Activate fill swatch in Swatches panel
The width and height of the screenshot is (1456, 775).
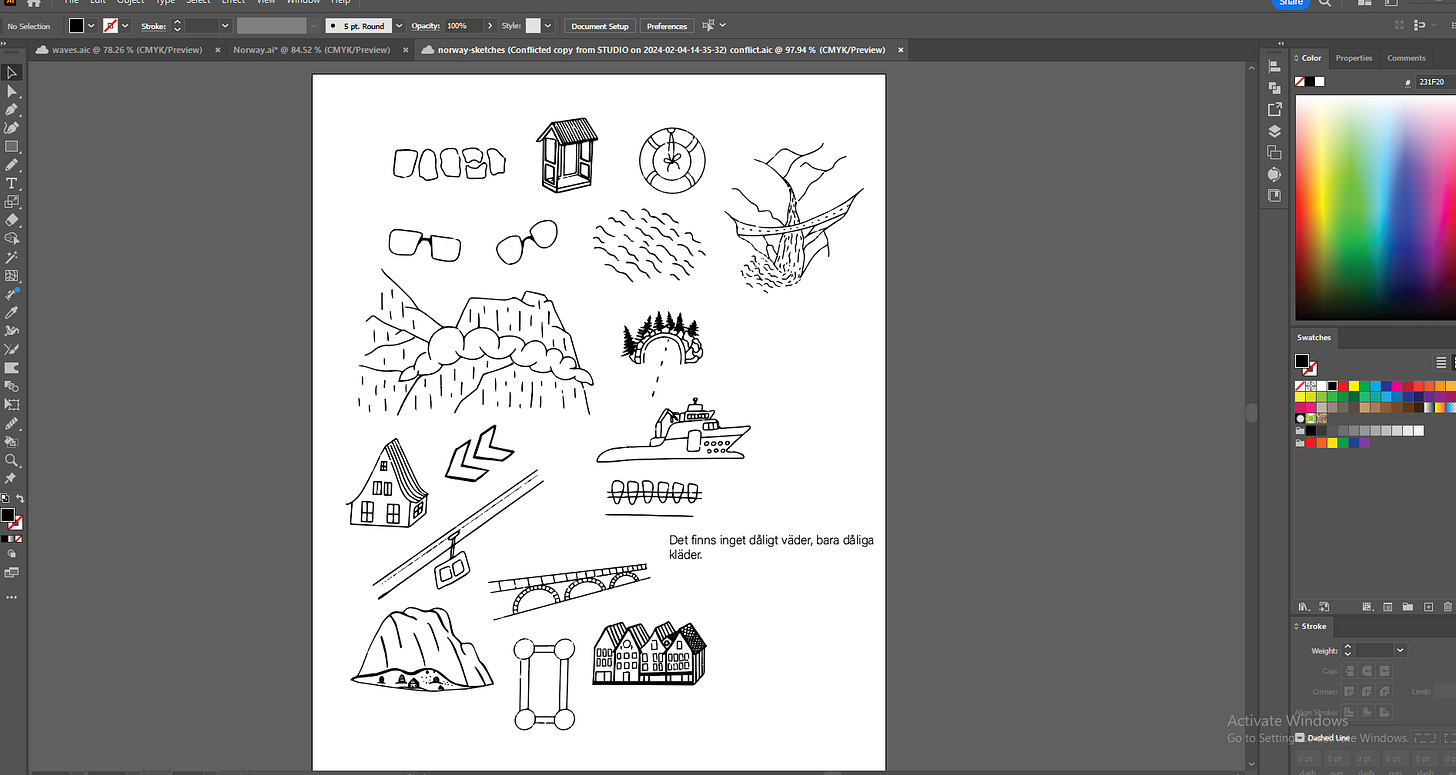click(1302, 361)
